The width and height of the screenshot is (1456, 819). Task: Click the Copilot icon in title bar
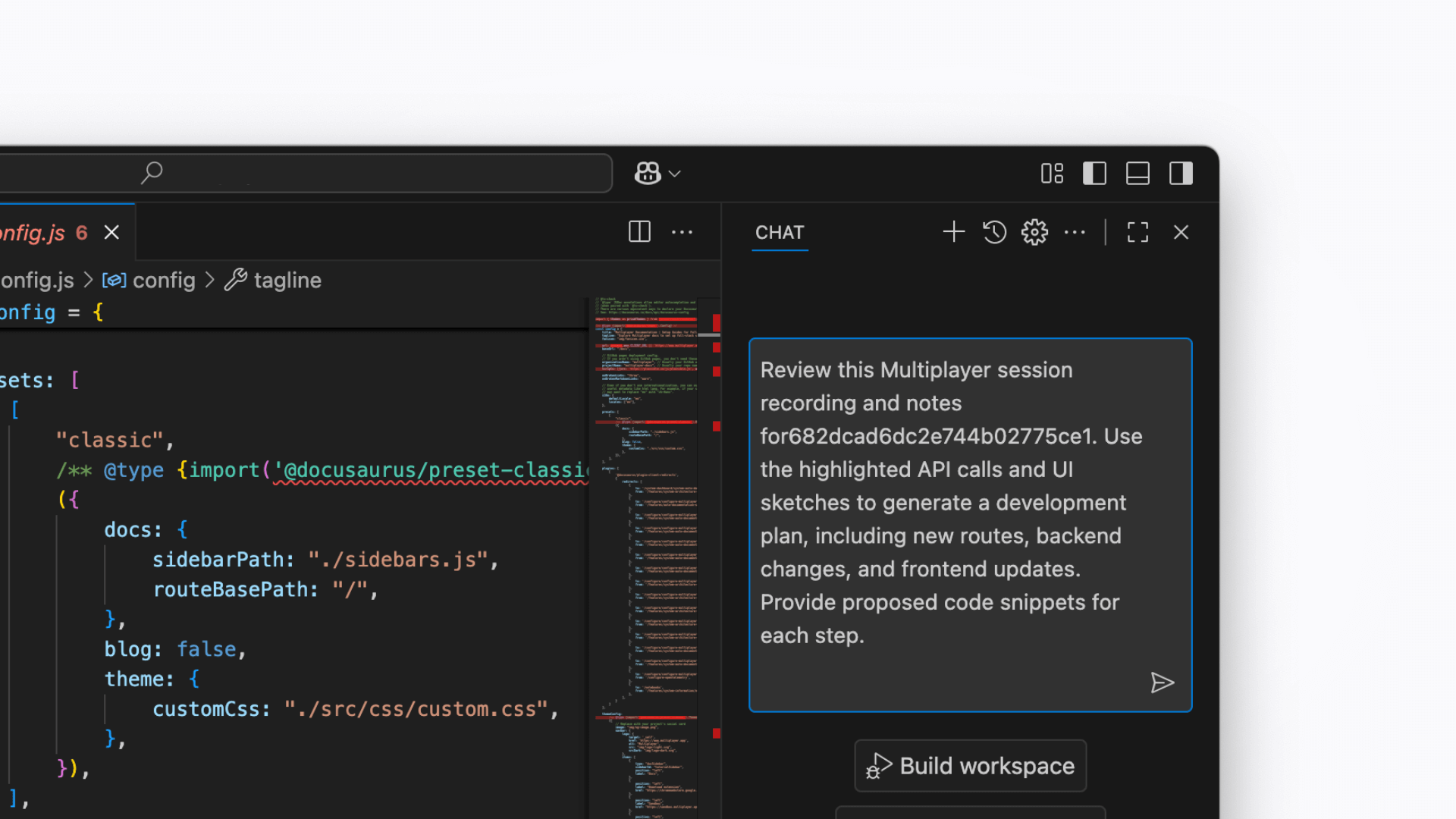click(x=647, y=174)
